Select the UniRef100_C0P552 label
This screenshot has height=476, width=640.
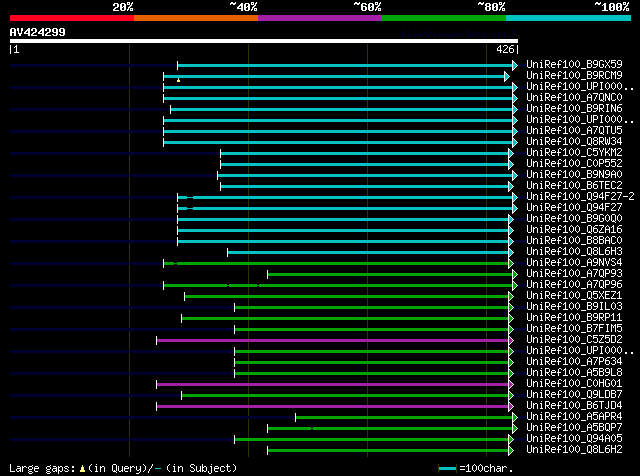tap(574, 163)
